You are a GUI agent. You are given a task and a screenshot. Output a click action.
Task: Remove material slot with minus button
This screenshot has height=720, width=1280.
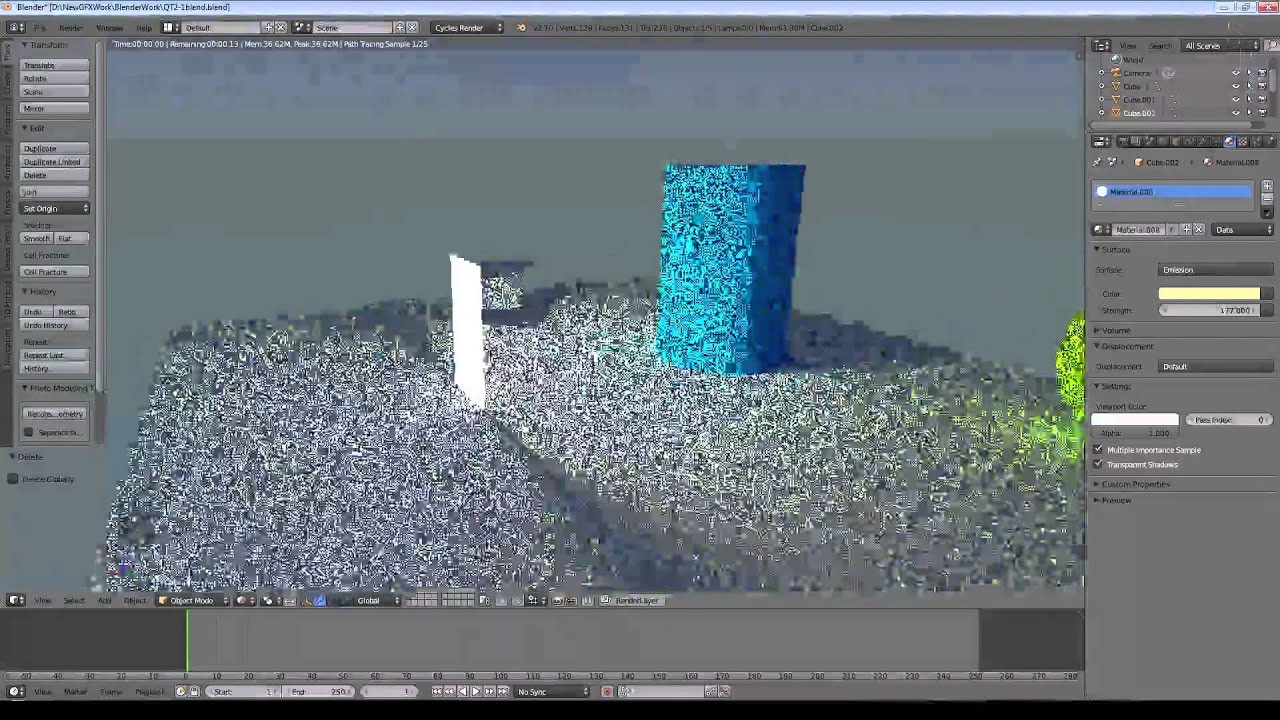point(1267,199)
